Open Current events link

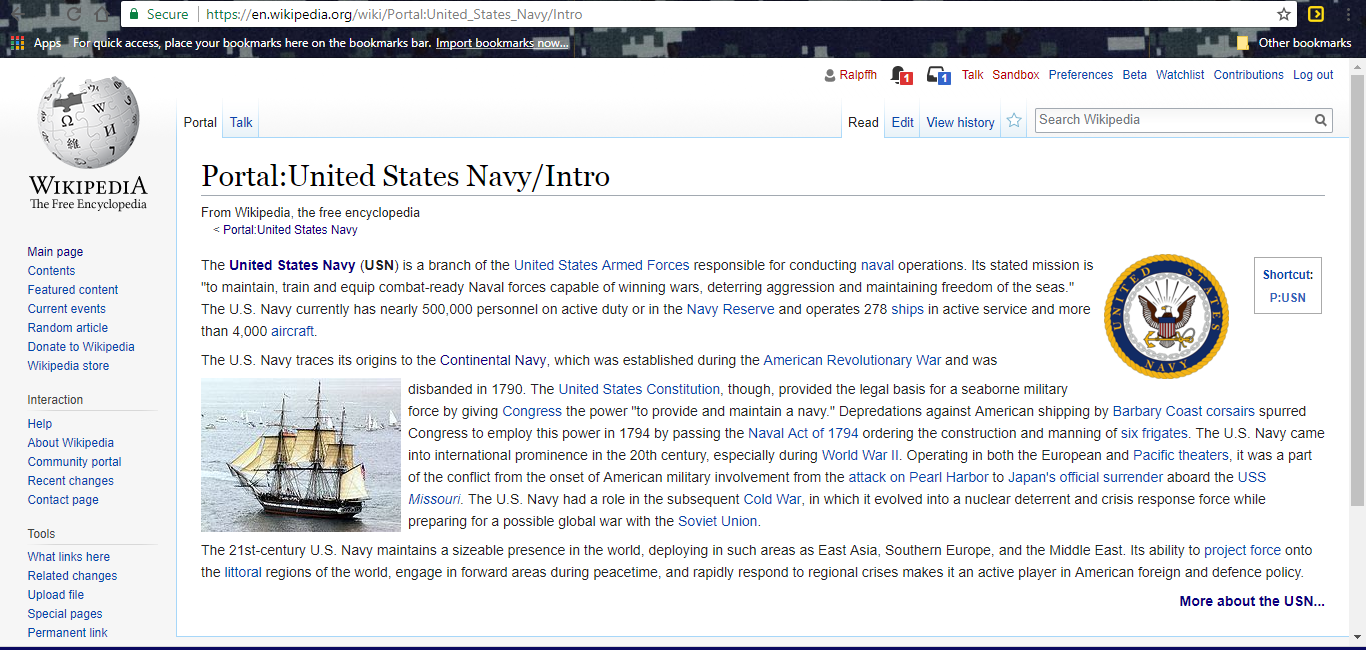(66, 309)
